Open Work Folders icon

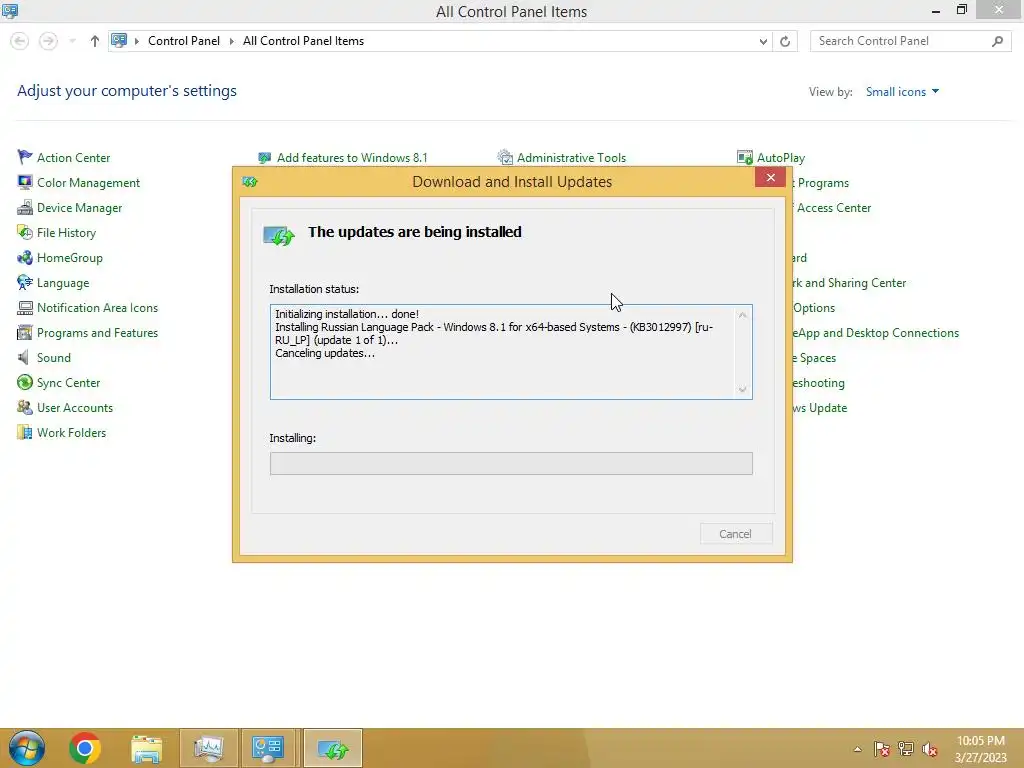coord(25,432)
